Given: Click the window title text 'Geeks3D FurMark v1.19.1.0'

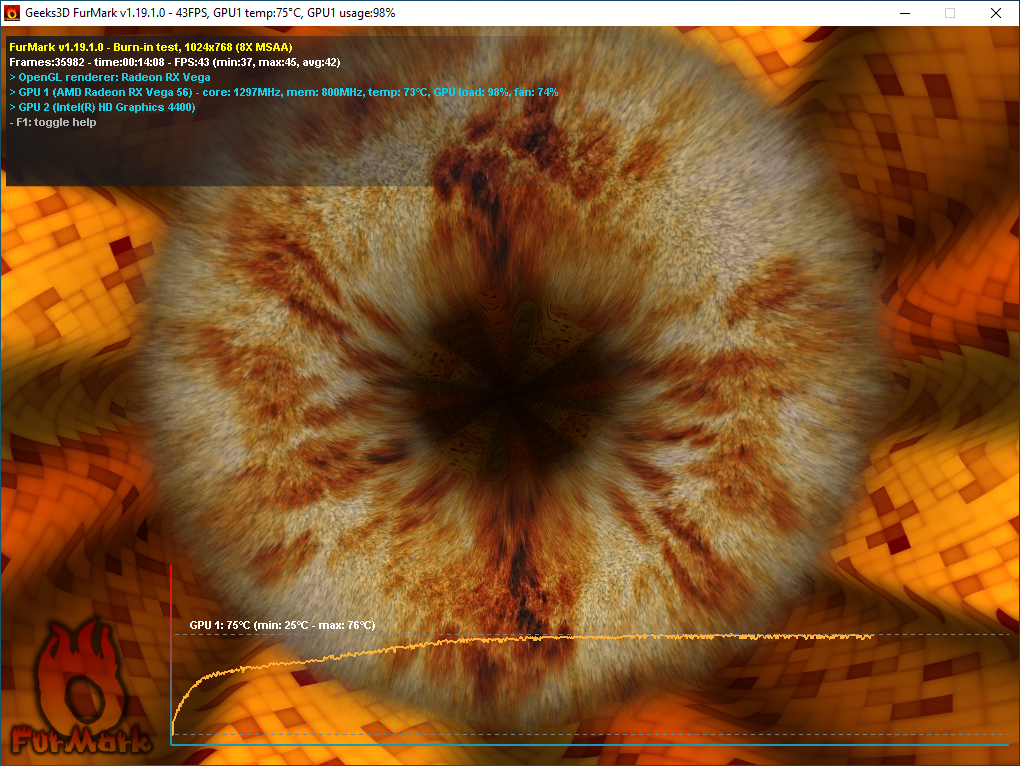Looking at the screenshot, I should (x=96, y=13).
